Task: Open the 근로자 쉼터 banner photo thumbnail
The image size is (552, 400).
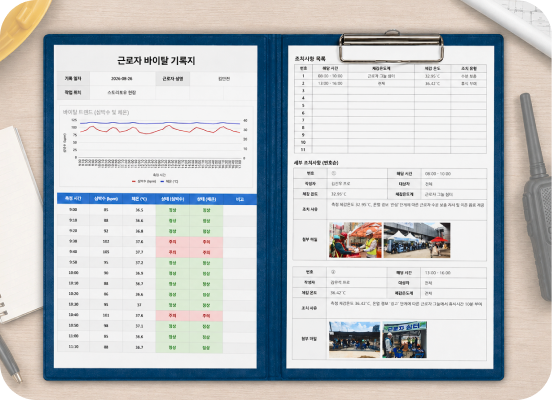Action: [405, 340]
